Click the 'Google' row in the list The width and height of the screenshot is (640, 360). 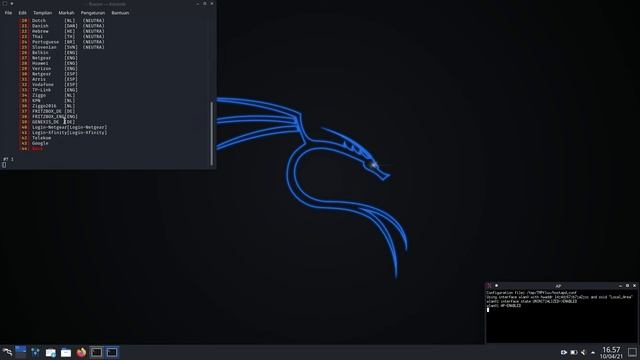coord(34,143)
